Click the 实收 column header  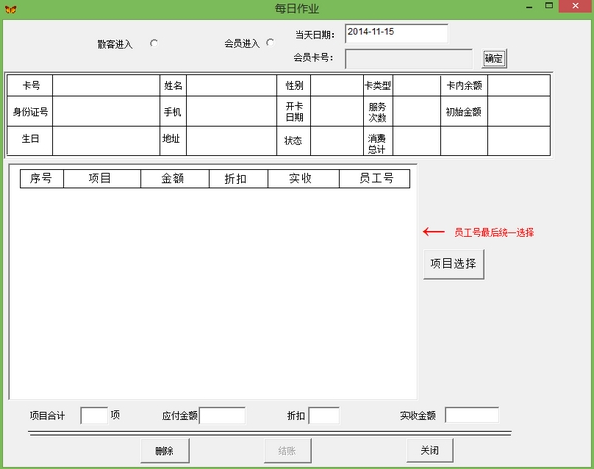pos(303,178)
